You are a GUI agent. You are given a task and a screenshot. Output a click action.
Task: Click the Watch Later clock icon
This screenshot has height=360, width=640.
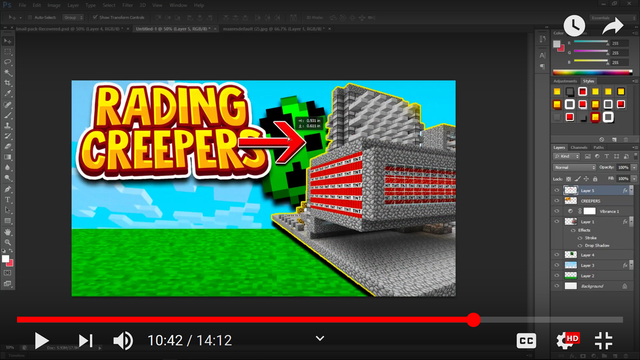(x=574, y=25)
